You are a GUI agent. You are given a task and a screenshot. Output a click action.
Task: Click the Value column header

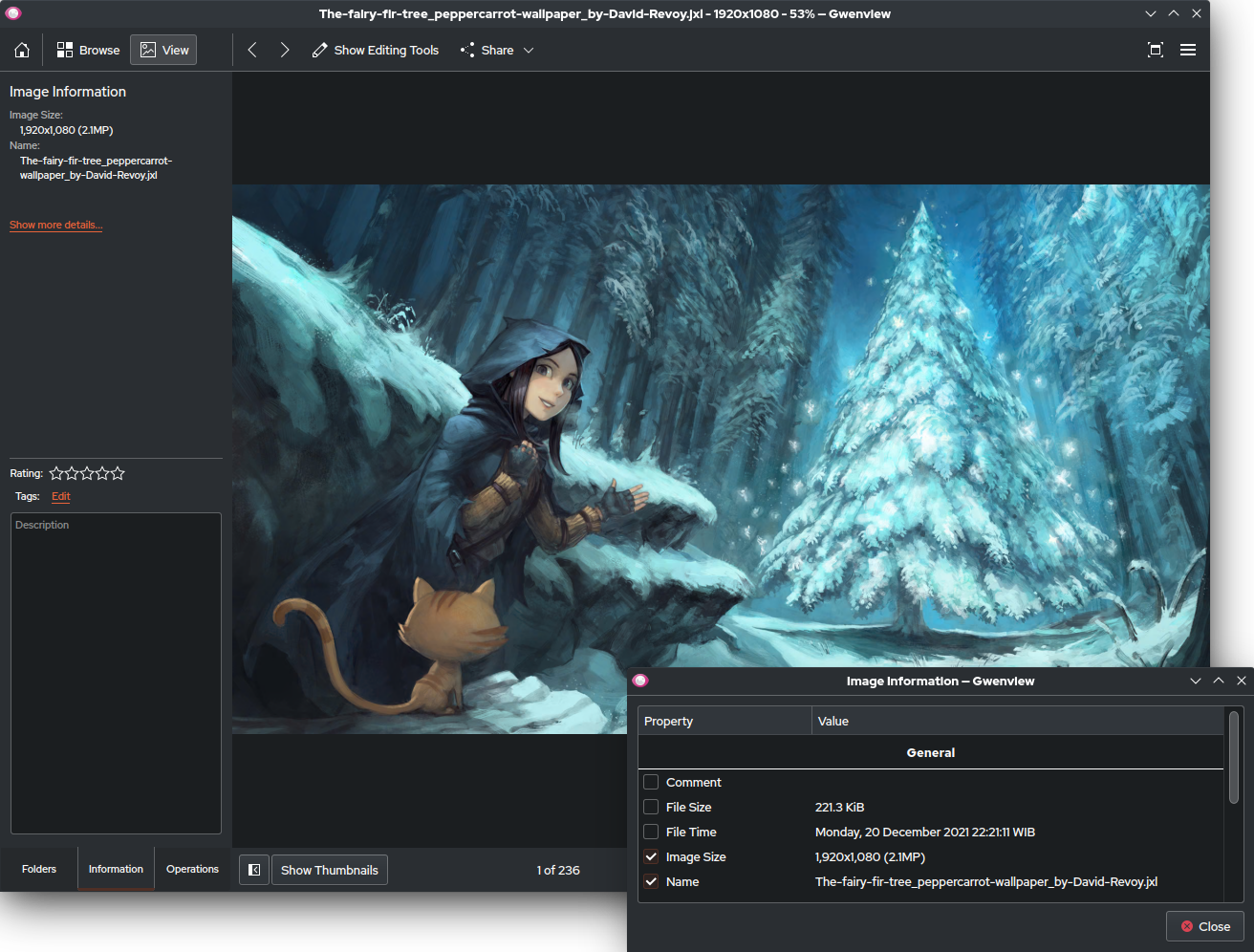1018,721
